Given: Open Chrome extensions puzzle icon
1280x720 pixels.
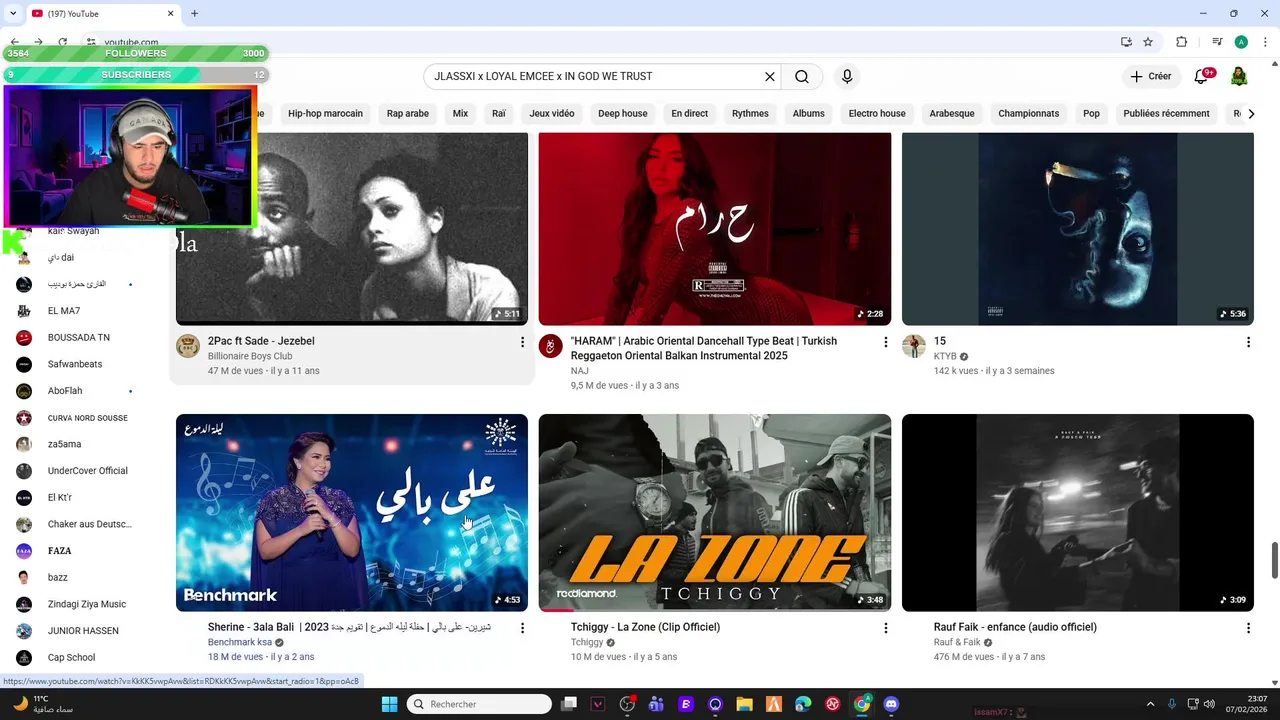Looking at the screenshot, I should point(1181,42).
